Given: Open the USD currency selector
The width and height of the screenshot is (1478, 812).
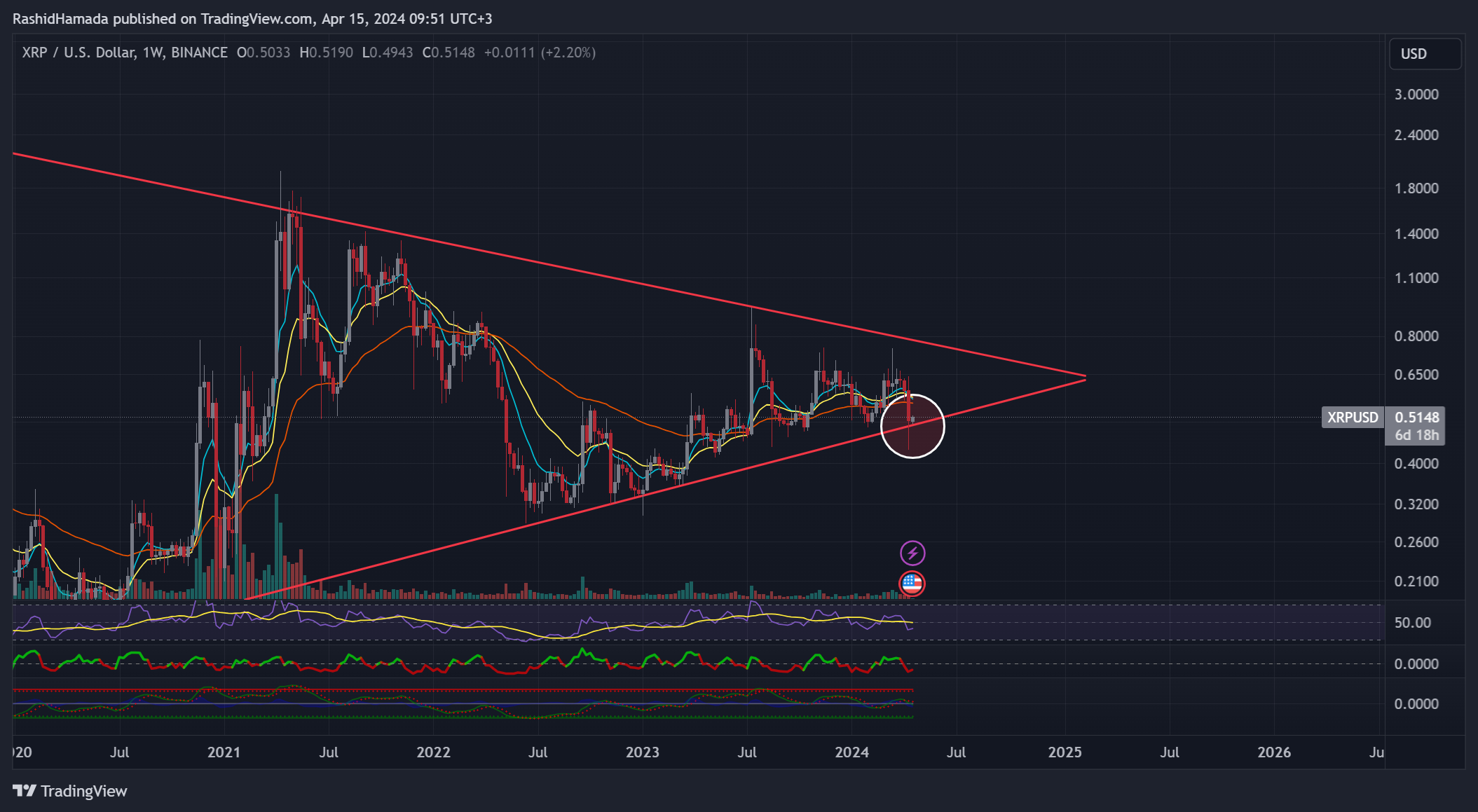Looking at the screenshot, I should [x=1425, y=54].
